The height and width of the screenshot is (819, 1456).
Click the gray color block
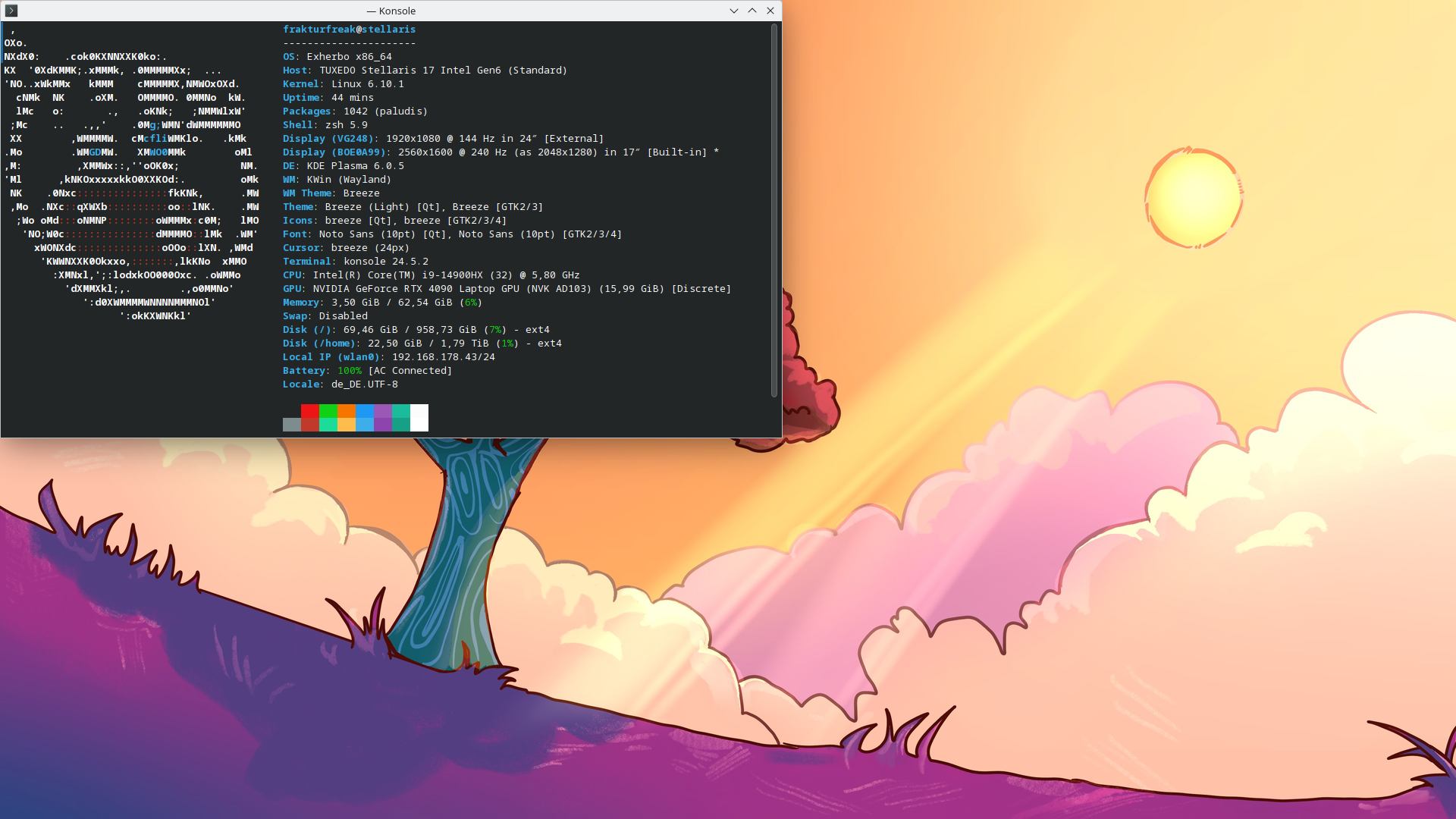(x=291, y=425)
